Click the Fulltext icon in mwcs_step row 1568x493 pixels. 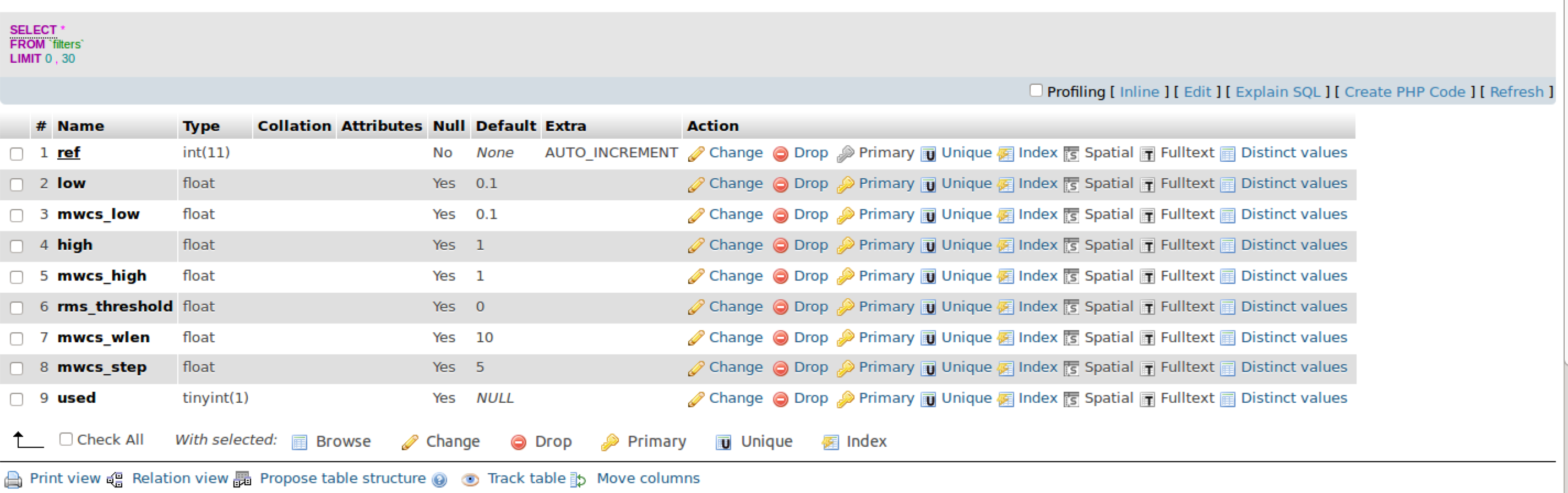click(1147, 368)
